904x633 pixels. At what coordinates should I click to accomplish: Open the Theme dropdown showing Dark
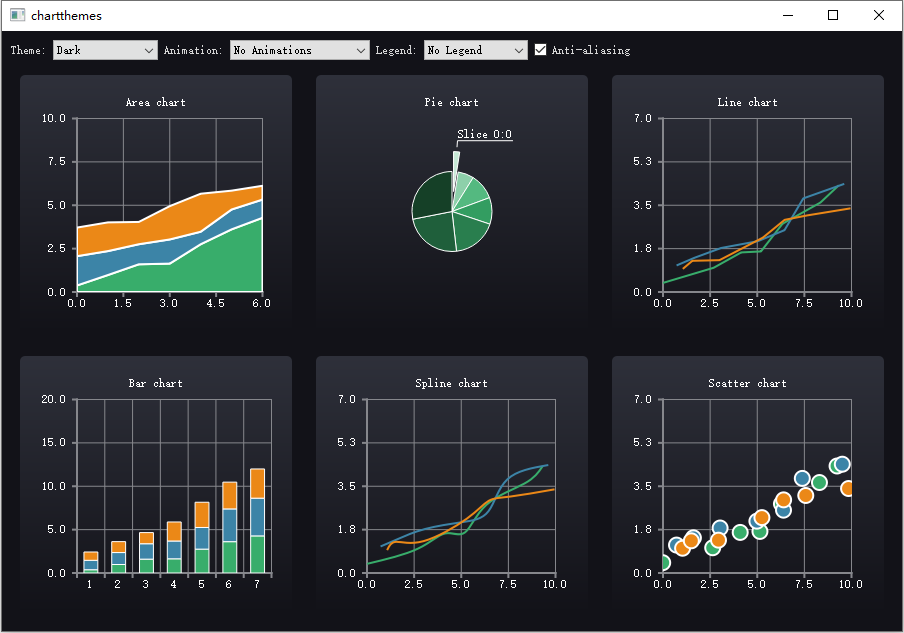[x=105, y=50]
